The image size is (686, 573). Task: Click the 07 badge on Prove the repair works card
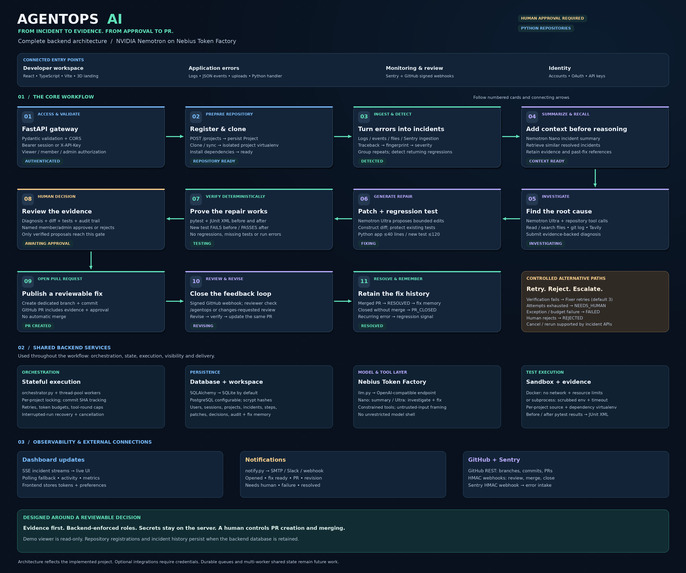[x=196, y=199]
